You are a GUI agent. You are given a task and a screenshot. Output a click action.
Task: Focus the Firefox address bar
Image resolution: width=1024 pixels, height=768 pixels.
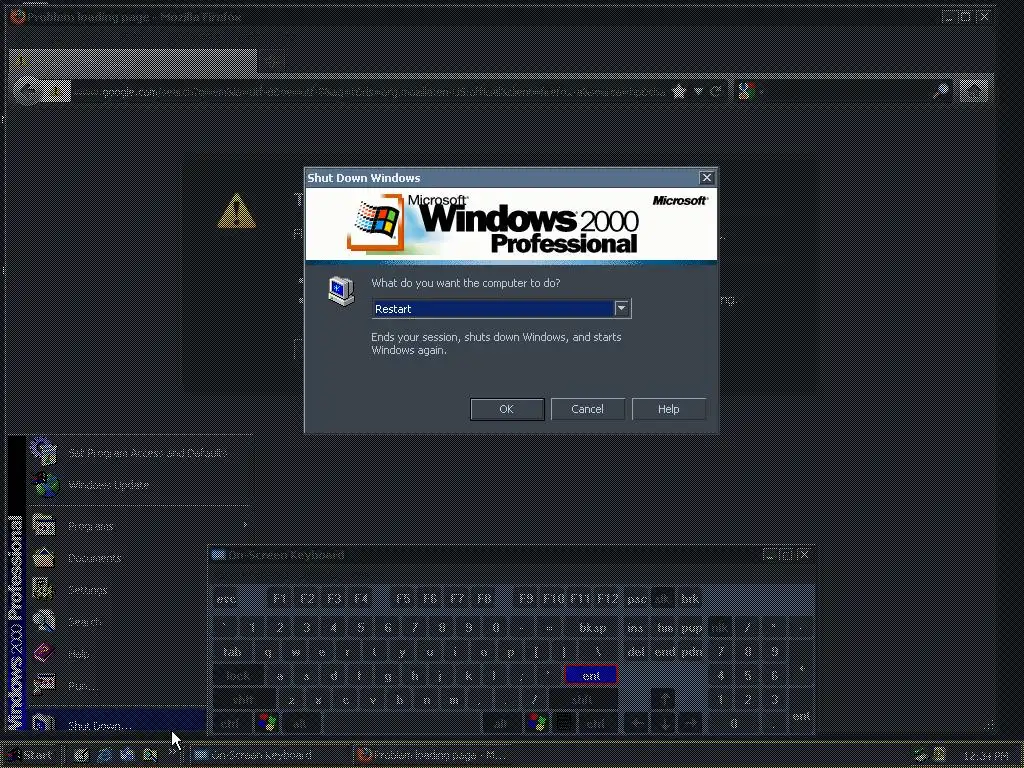369,91
